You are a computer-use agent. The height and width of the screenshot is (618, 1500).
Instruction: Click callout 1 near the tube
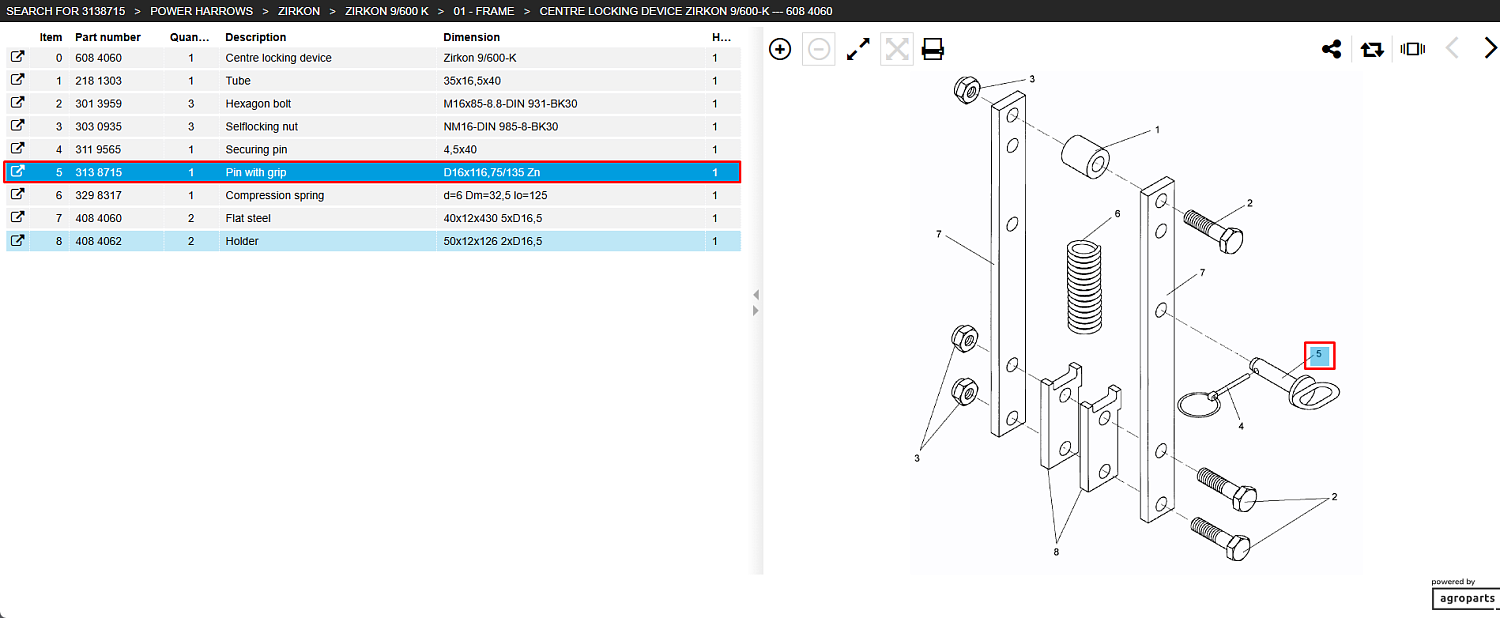(1157, 130)
